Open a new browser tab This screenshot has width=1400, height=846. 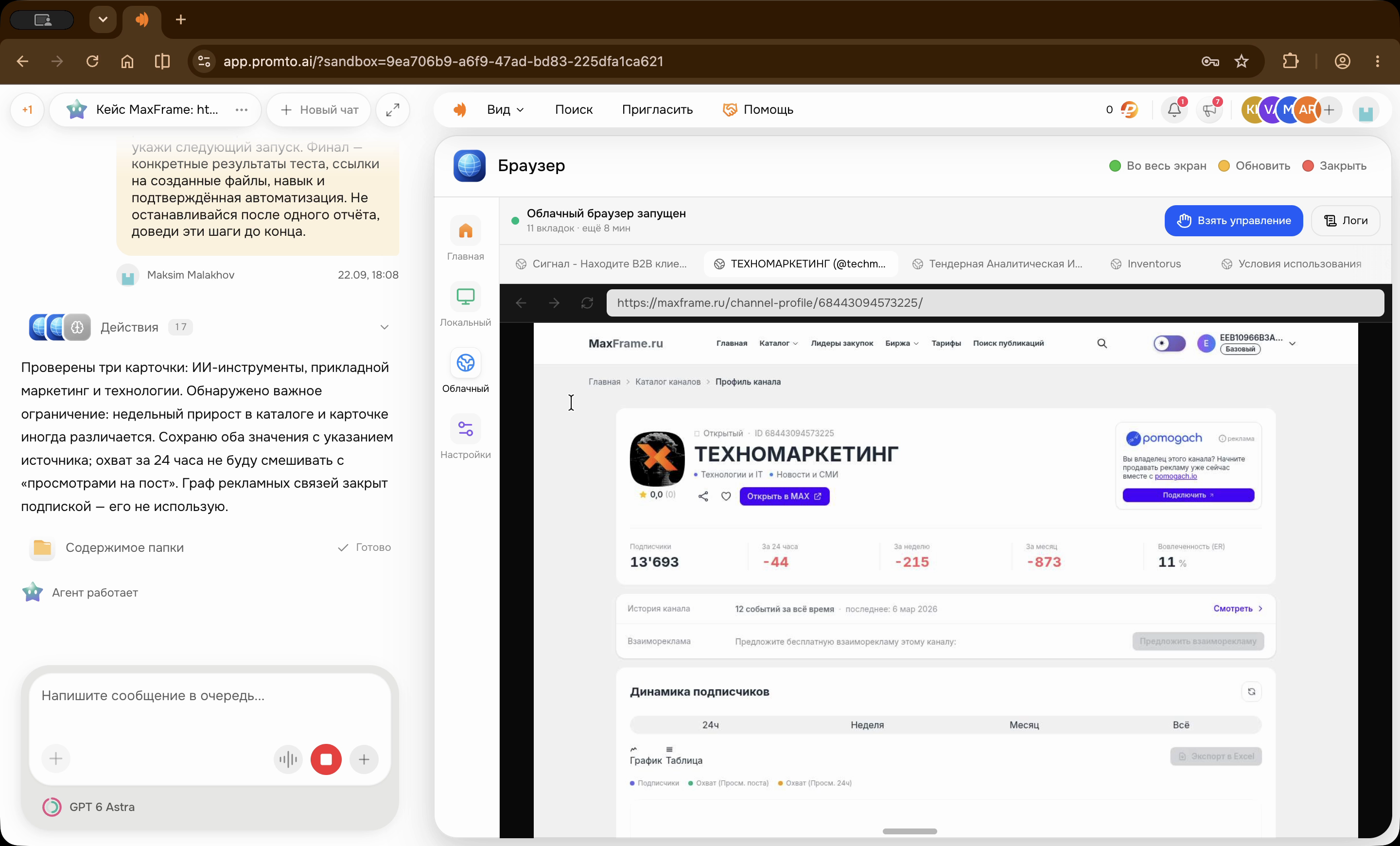pyautogui.click(x=181, y=20)
